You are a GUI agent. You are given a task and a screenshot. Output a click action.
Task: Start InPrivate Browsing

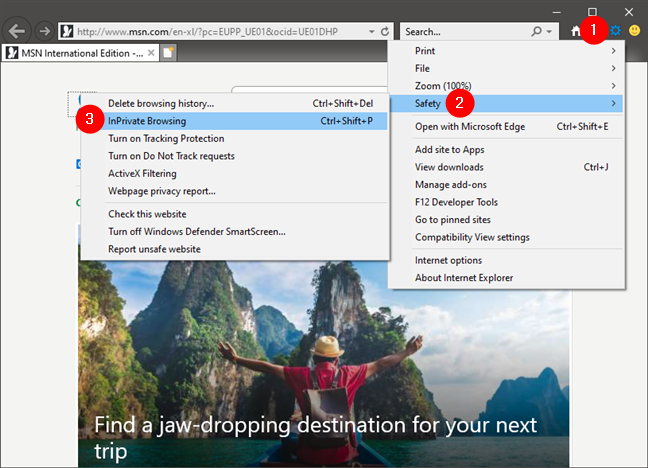(x=234, y=121)
